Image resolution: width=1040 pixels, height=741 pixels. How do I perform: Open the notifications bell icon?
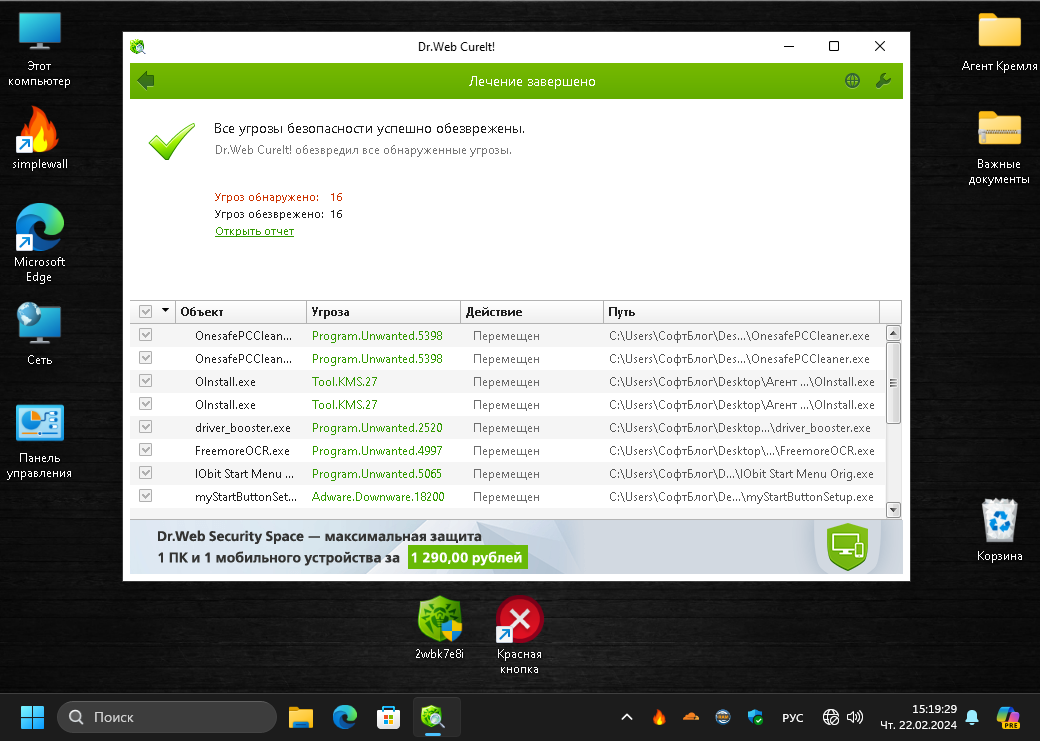972,717
